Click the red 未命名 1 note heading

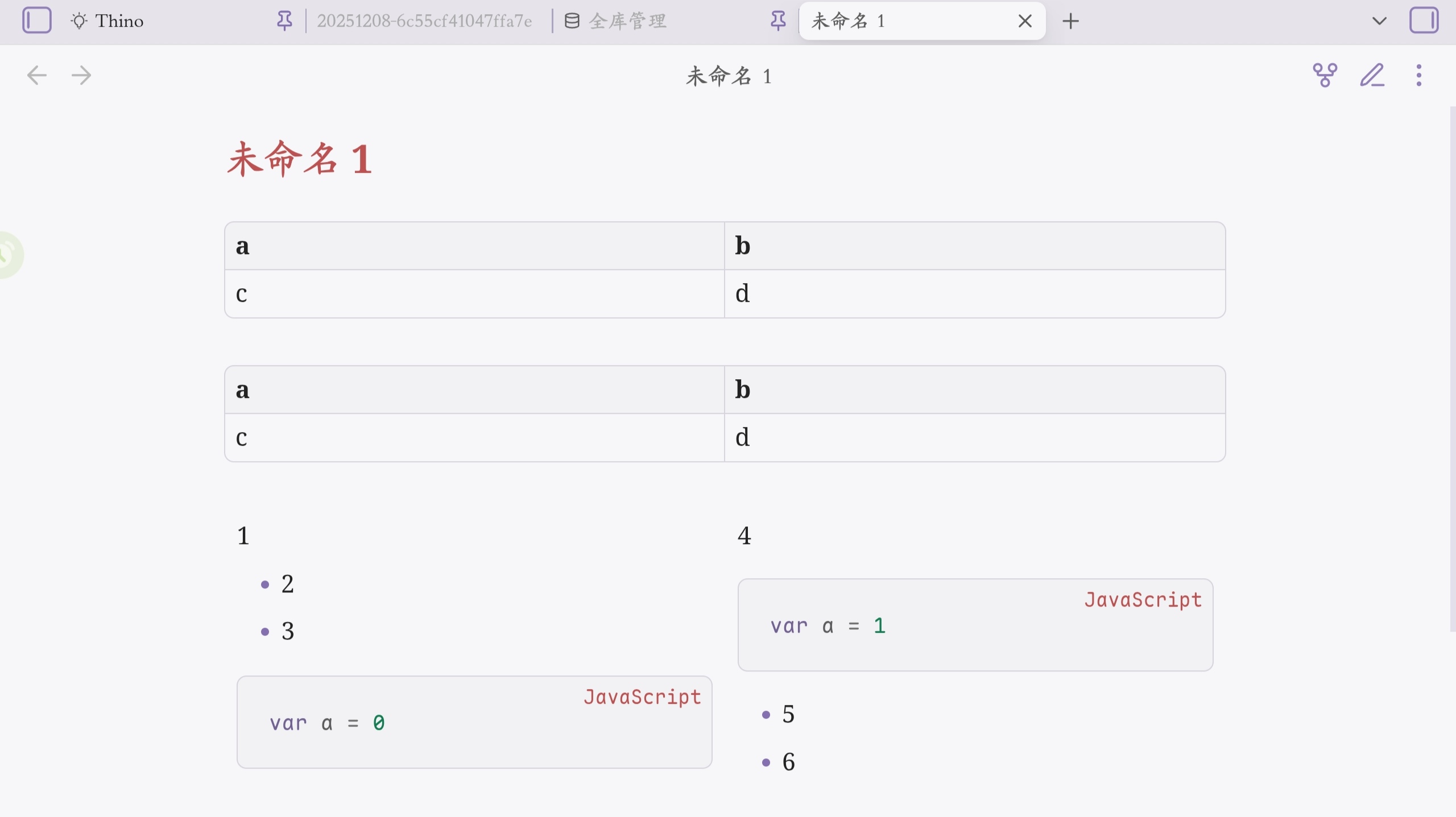tap(300, 159)
